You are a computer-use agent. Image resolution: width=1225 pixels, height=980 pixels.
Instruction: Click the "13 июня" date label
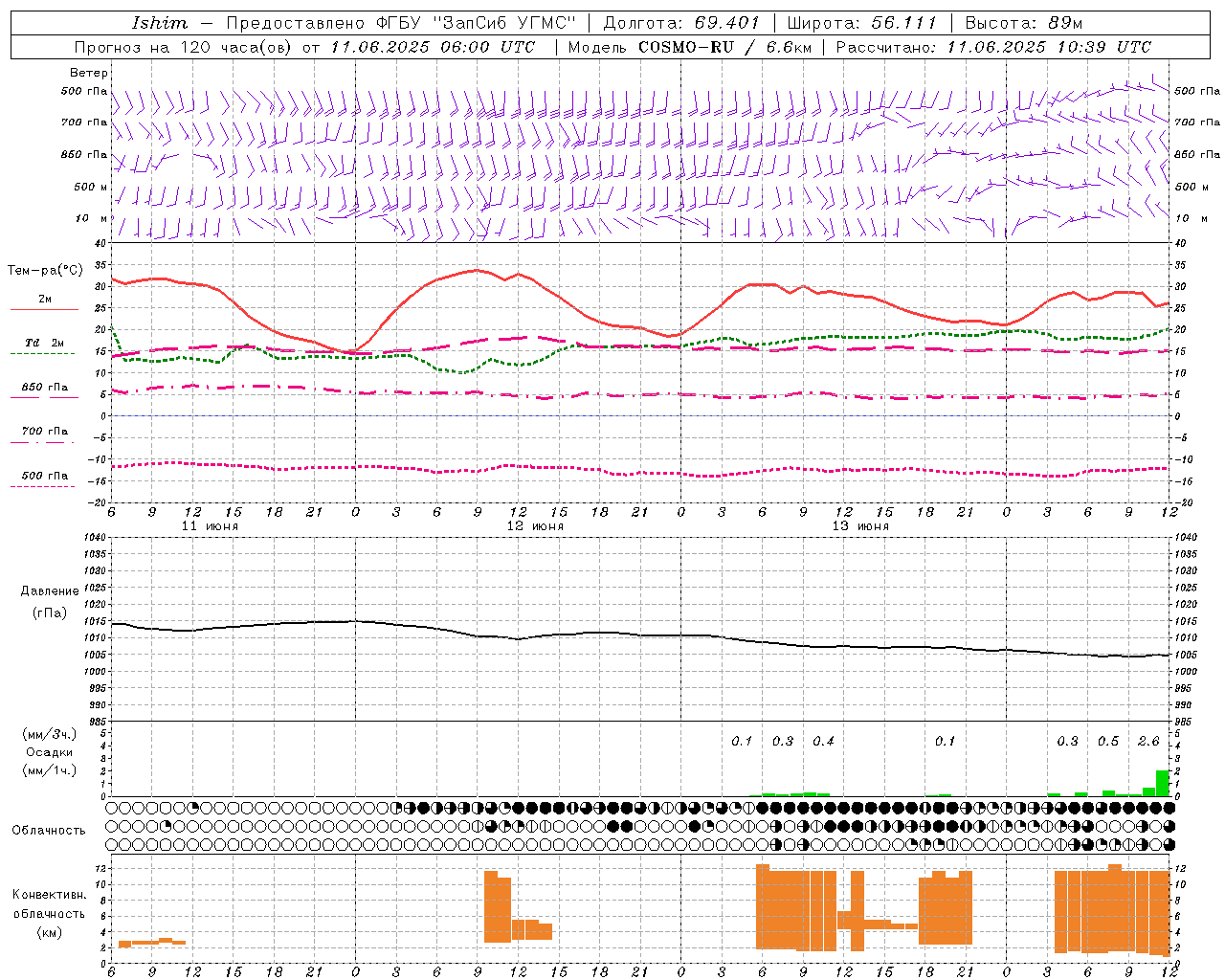860,526
